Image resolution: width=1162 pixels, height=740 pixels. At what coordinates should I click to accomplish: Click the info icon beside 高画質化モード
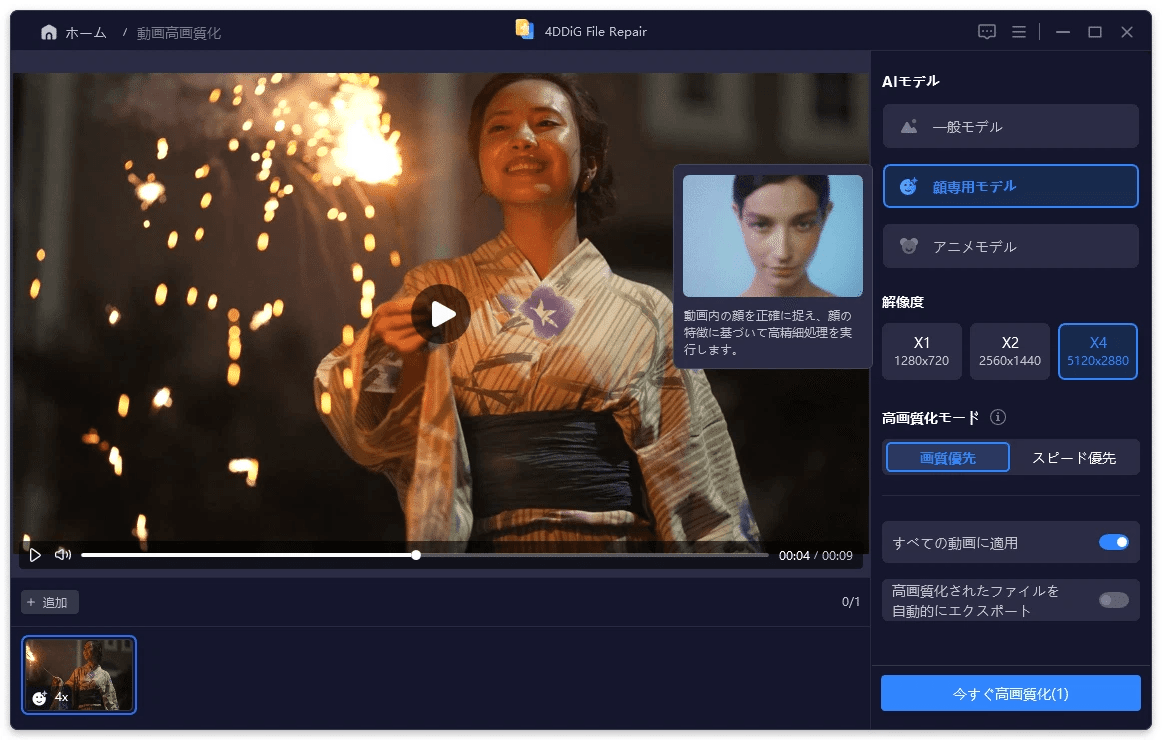pos(997,417)
